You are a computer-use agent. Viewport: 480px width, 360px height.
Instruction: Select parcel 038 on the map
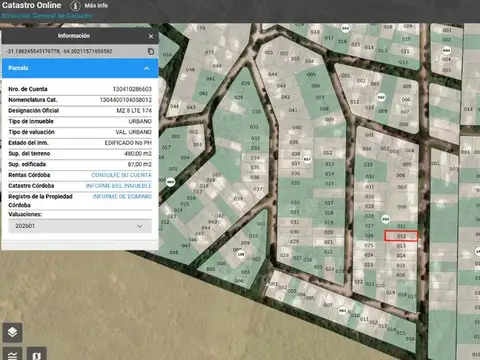pyautogui.click(x=296, y=154)
